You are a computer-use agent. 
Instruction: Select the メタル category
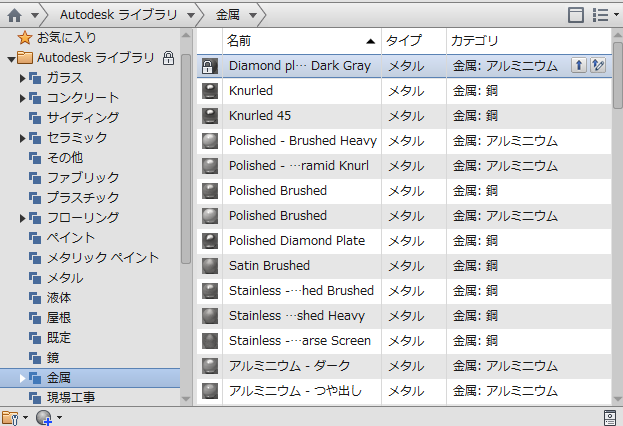coord(56,278)
